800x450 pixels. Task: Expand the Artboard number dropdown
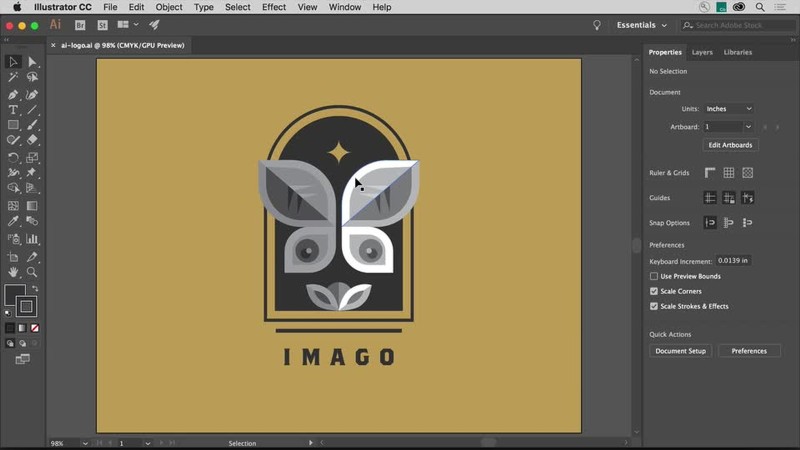point(728,127)
